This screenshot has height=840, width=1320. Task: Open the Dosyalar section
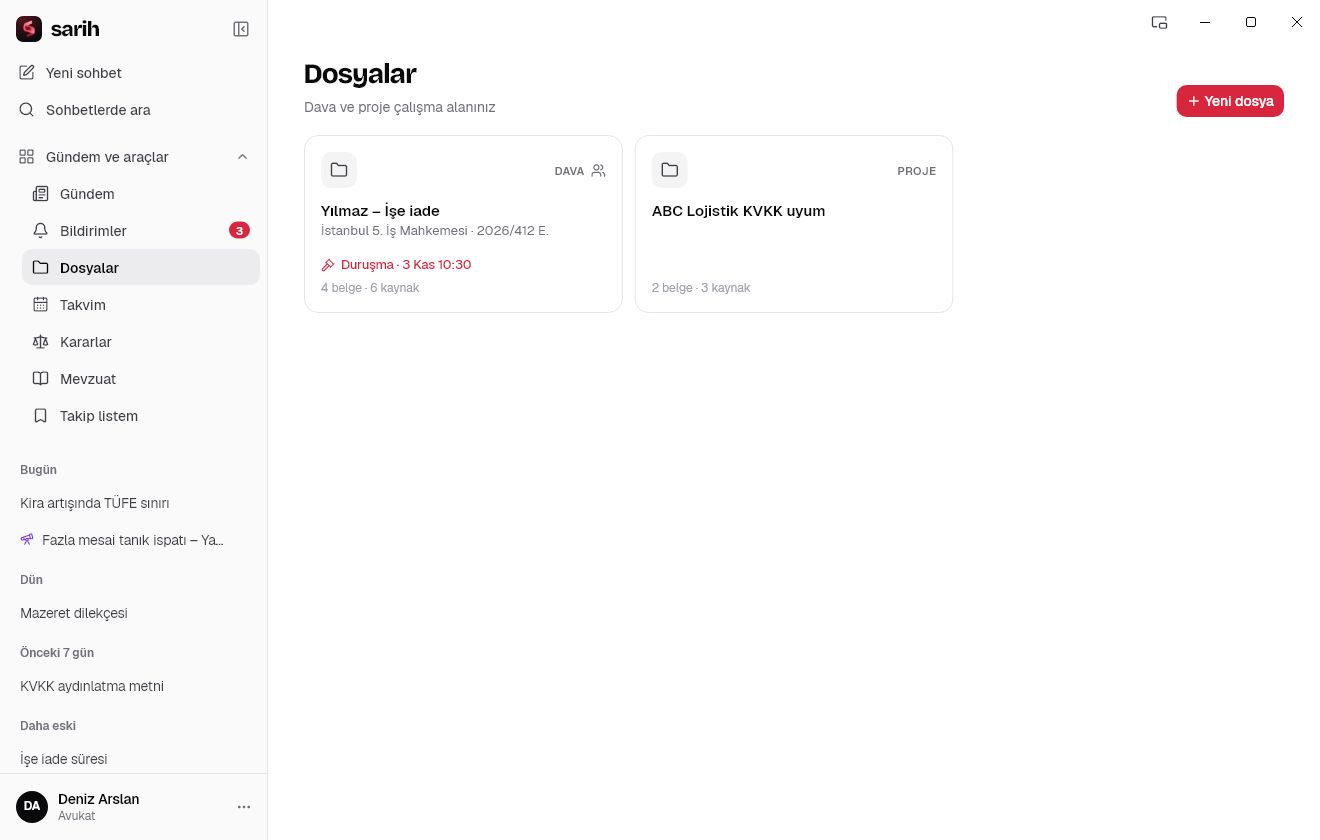(141, 268)
